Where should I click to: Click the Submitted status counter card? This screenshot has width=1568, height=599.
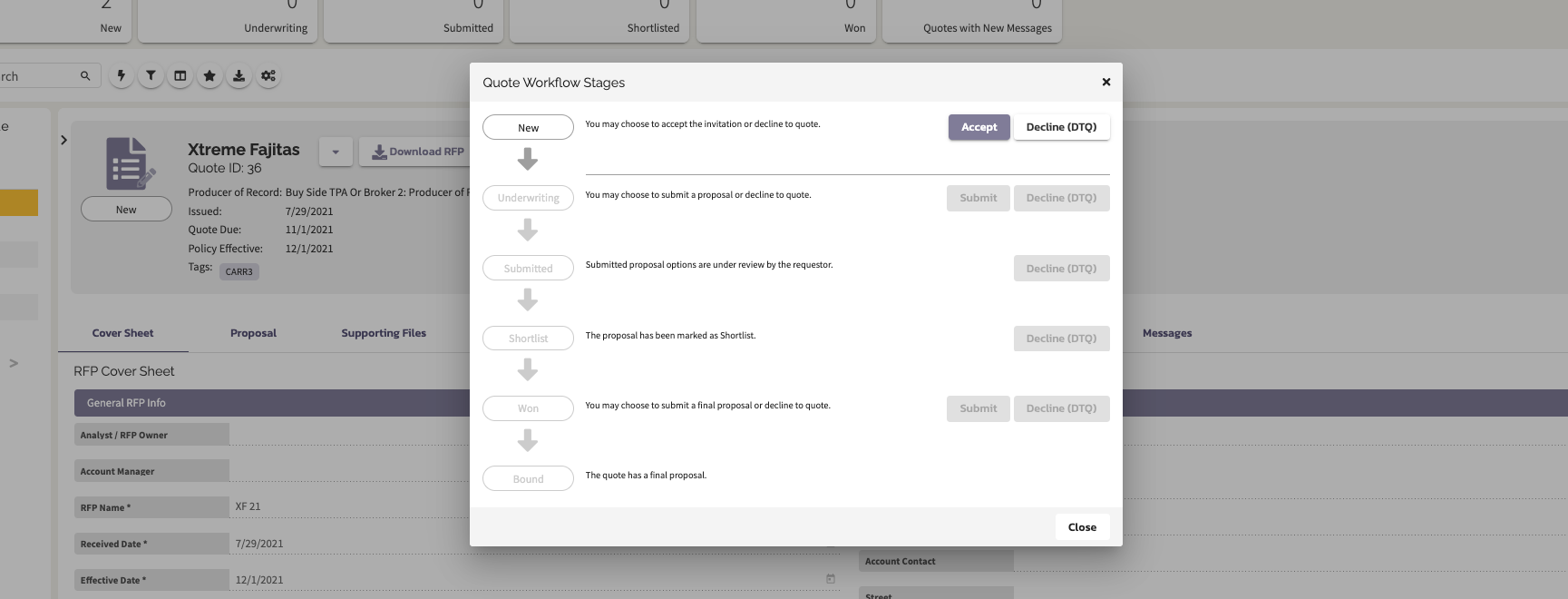[x=414, y=20]
